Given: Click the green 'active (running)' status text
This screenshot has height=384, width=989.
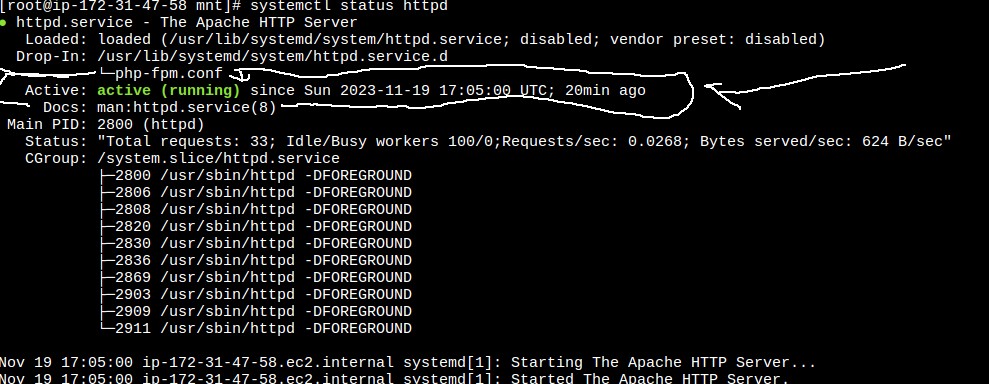Looking at the screenshot, I should coord(168,90).
